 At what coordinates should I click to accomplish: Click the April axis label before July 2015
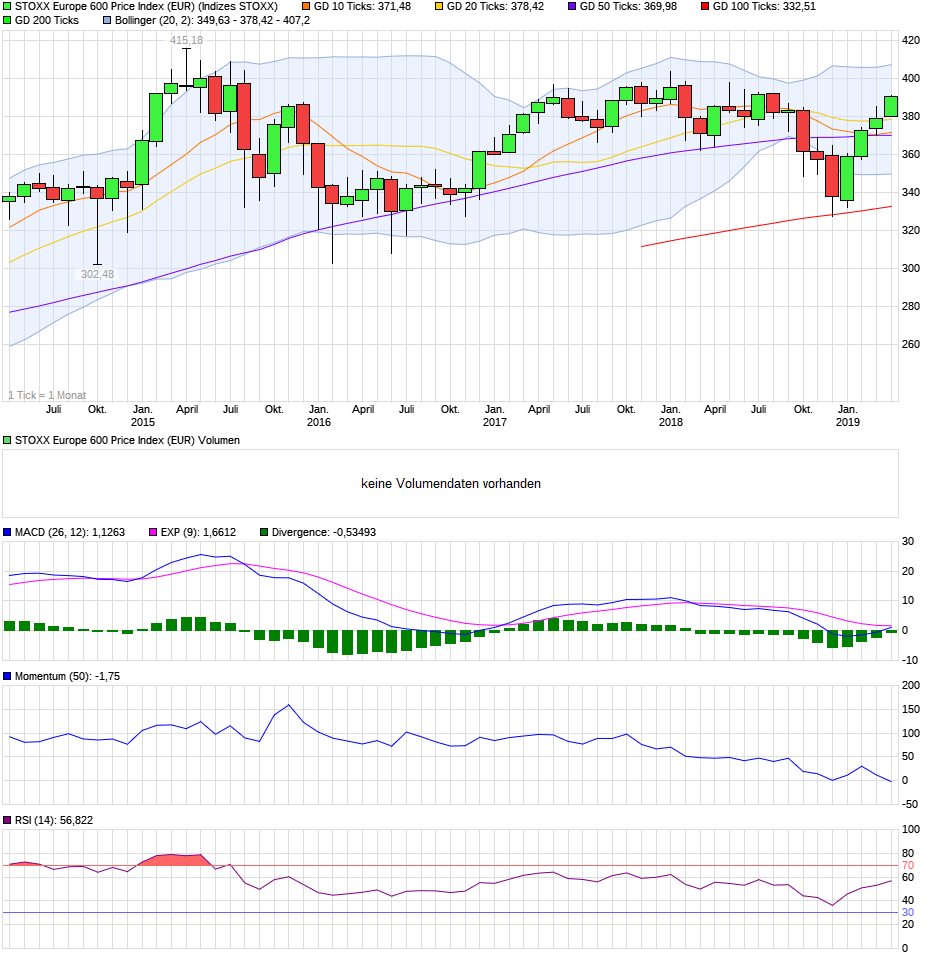pyautogui.click(x=187, y=409)
